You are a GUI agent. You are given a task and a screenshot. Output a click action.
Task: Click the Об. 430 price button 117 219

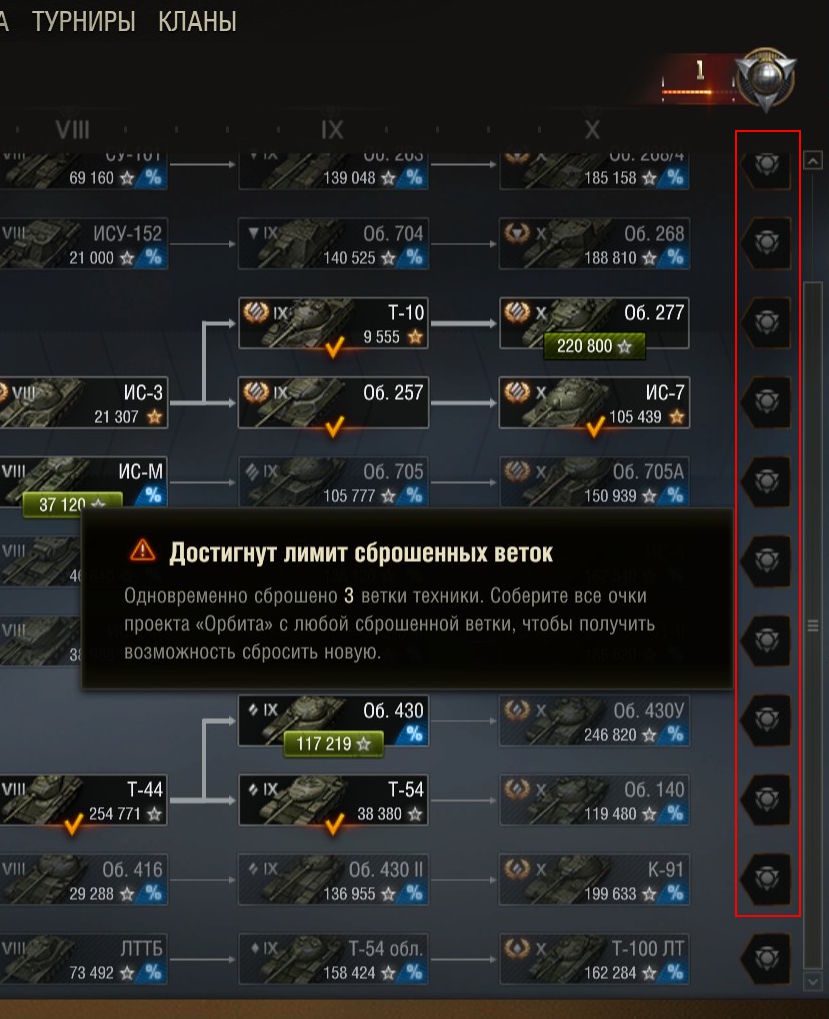333,743
